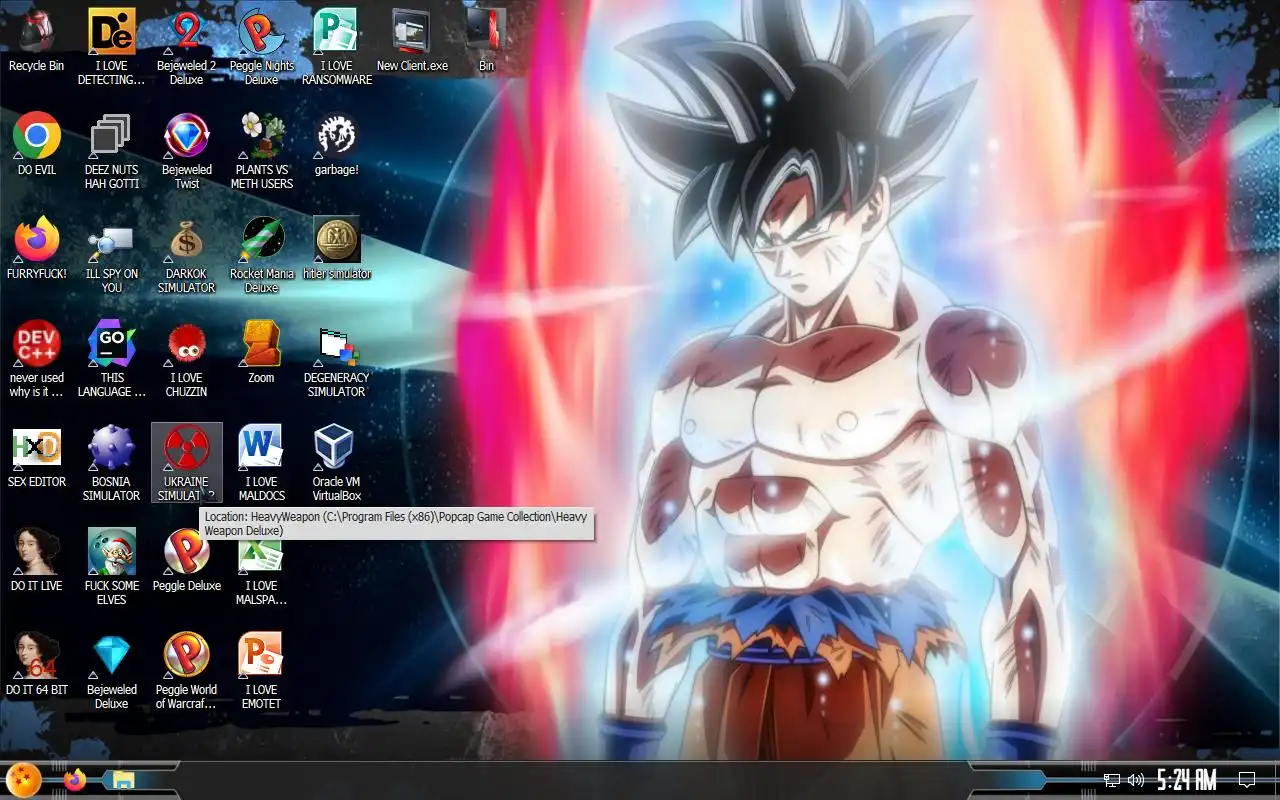Click the HeavyWeapon location tooltip text
The height and width of the screenshot is (800, 1280).
tap(397, 524)
